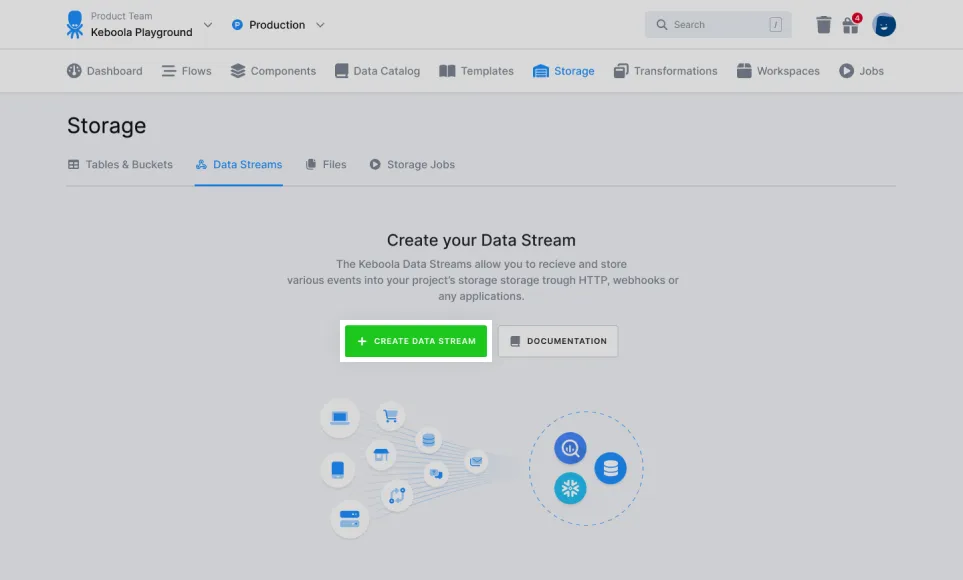Switch to the Tables & Buckets tab
Screen dimensions: 963x580
point(120,165)
